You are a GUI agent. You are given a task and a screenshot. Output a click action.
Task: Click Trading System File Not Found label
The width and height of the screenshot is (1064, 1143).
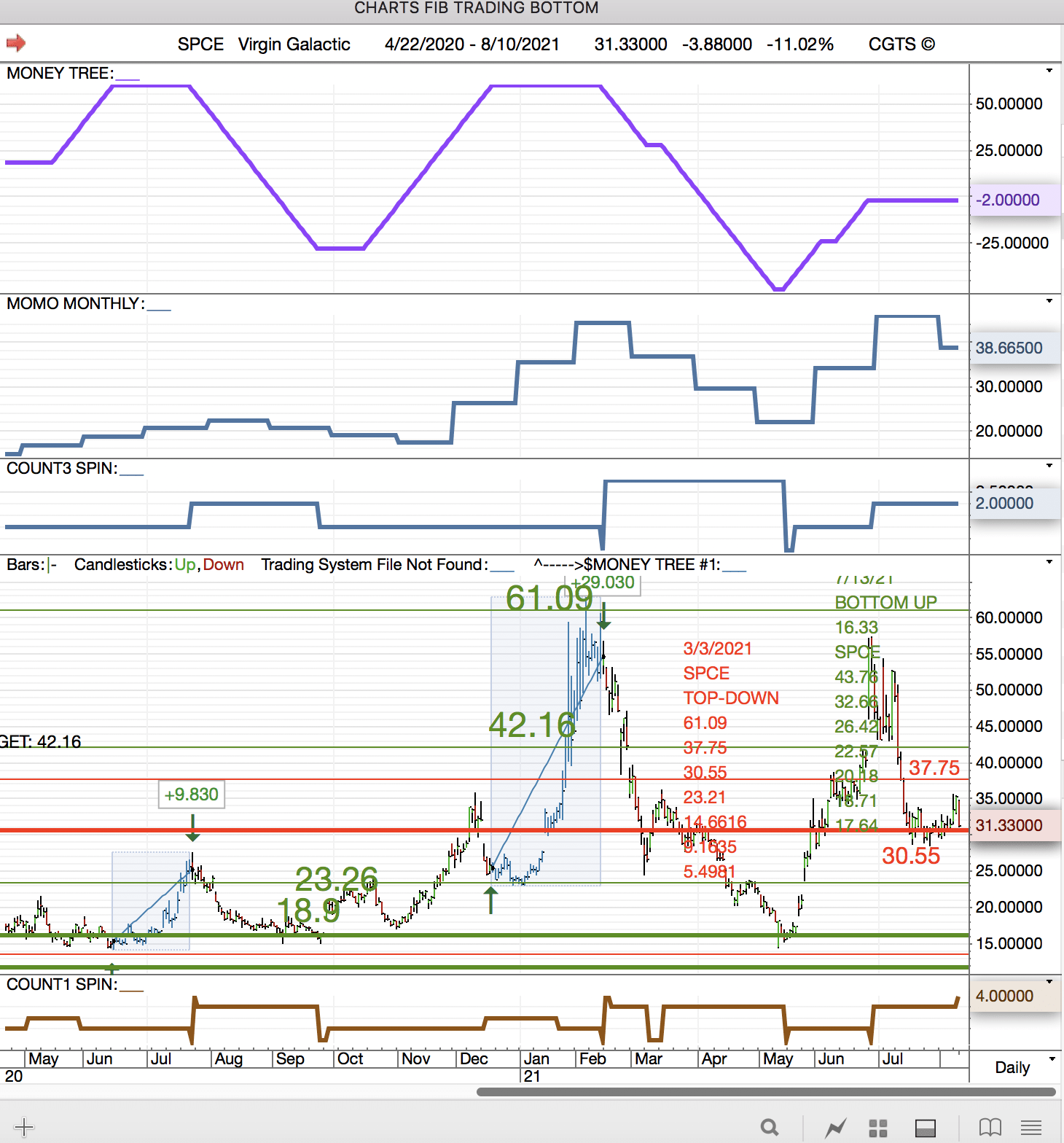tap(375, 564)
